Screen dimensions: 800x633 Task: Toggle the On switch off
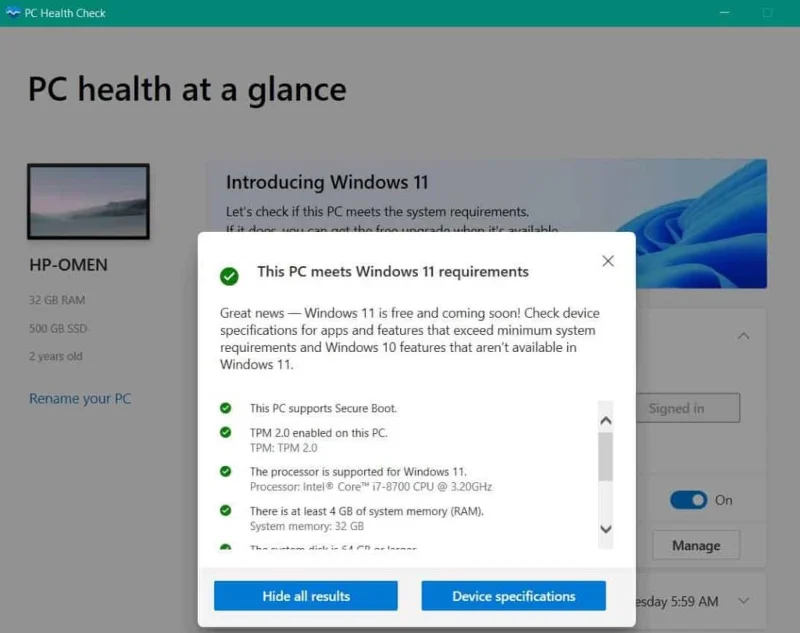pyautogui.click(x=689, y=500)
